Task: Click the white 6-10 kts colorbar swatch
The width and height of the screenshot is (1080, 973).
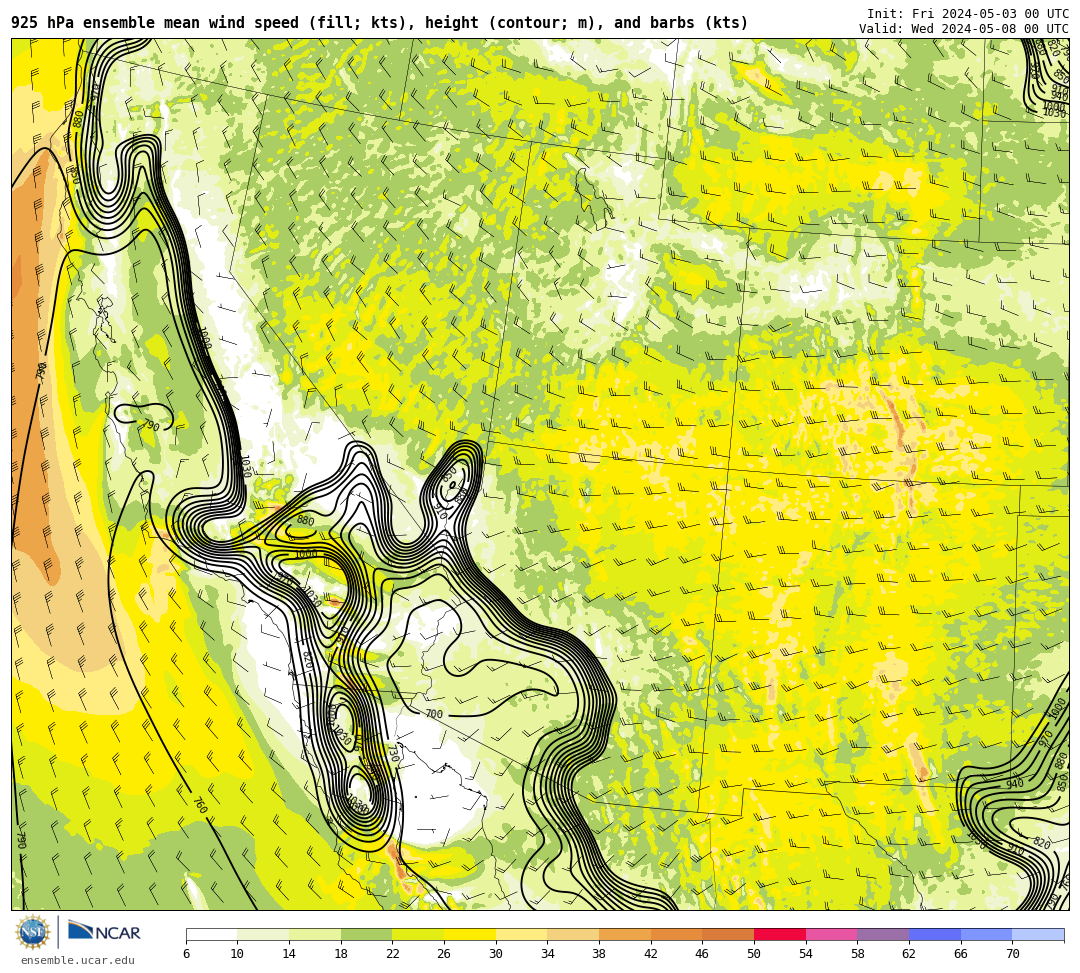Action: click(211, 934)
